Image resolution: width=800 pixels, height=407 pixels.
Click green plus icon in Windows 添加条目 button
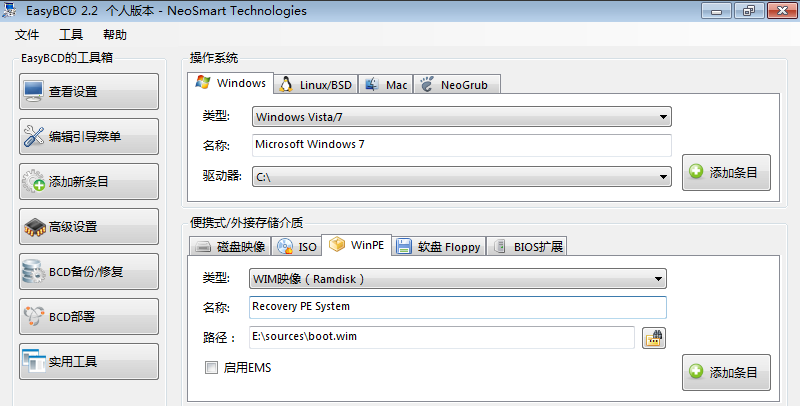tap(696, 172)
